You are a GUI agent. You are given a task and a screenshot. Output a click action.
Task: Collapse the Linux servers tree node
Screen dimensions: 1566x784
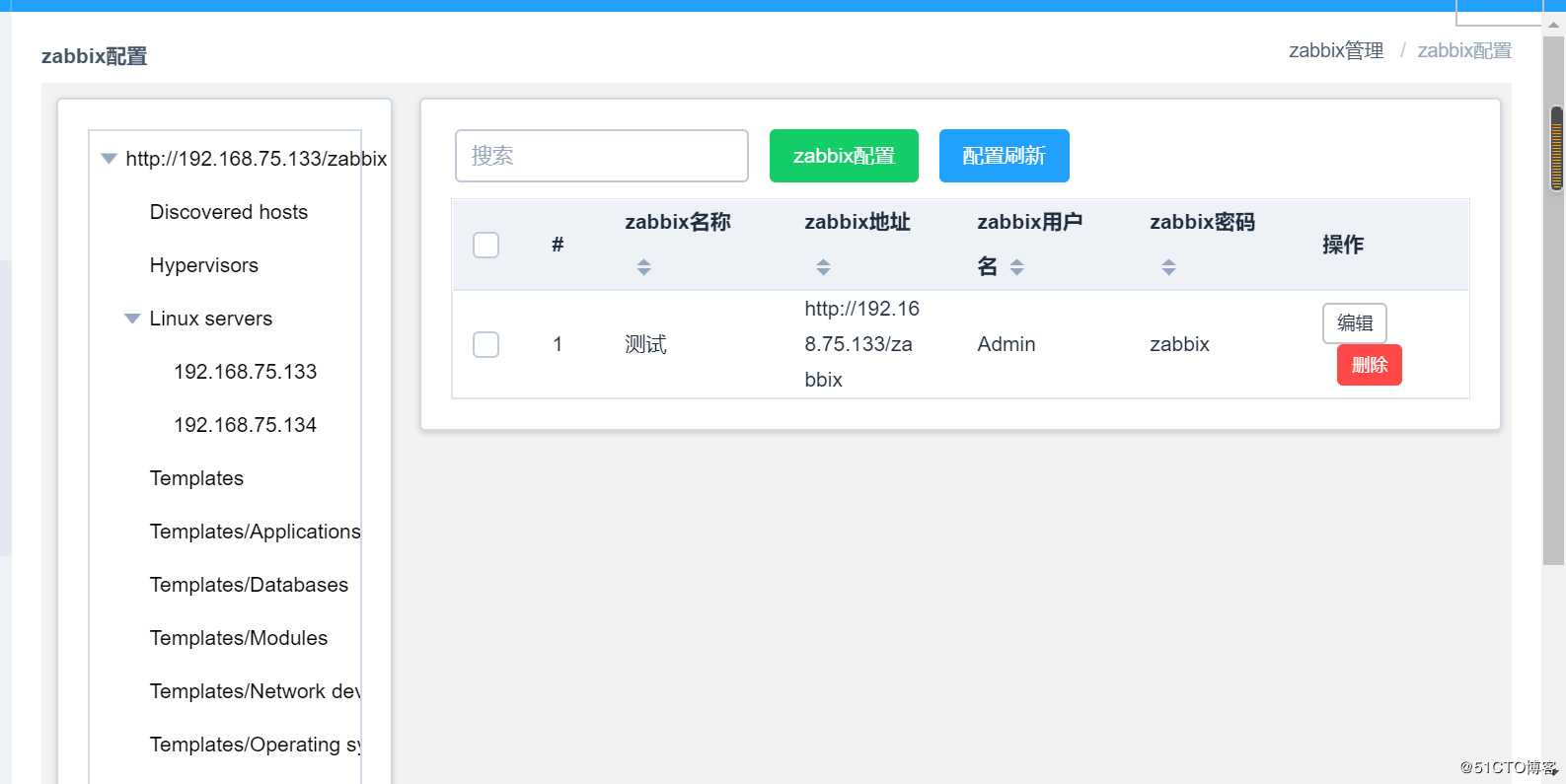click(132, 319)
